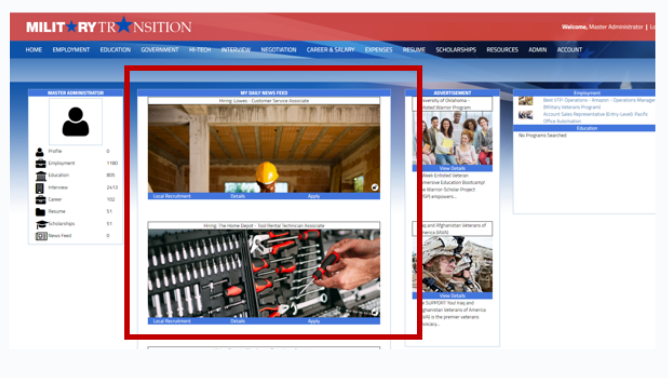Image resolution: width=668 pixels, height=378 pixels.
Task: Click the Employment briefcase icon in sidebar
Action: 40,163
